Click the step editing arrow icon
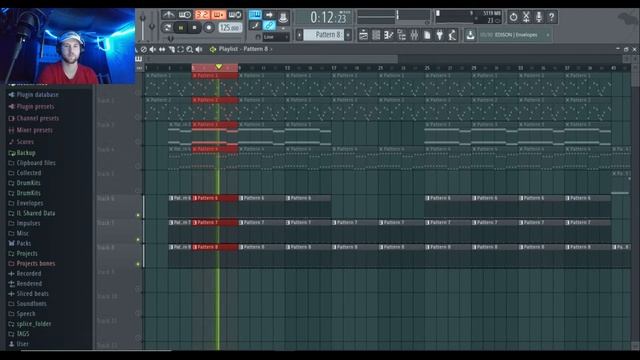This screenshot has height=360, width=640. point(269,15)
